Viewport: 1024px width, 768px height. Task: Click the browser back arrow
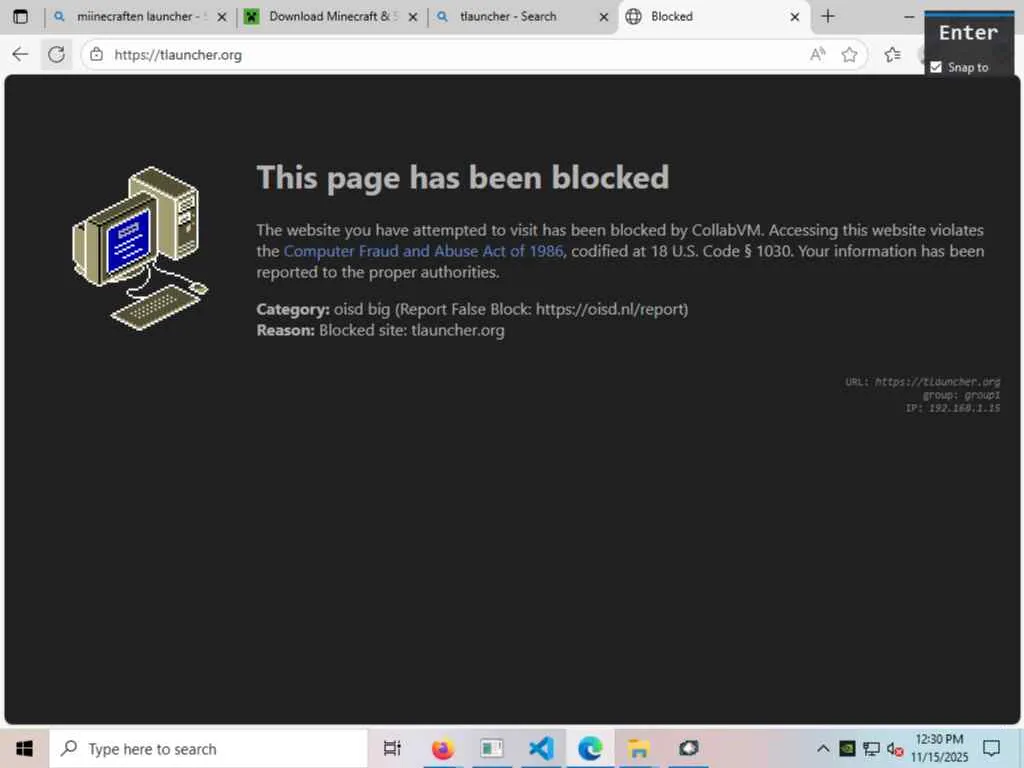[20, 54]
